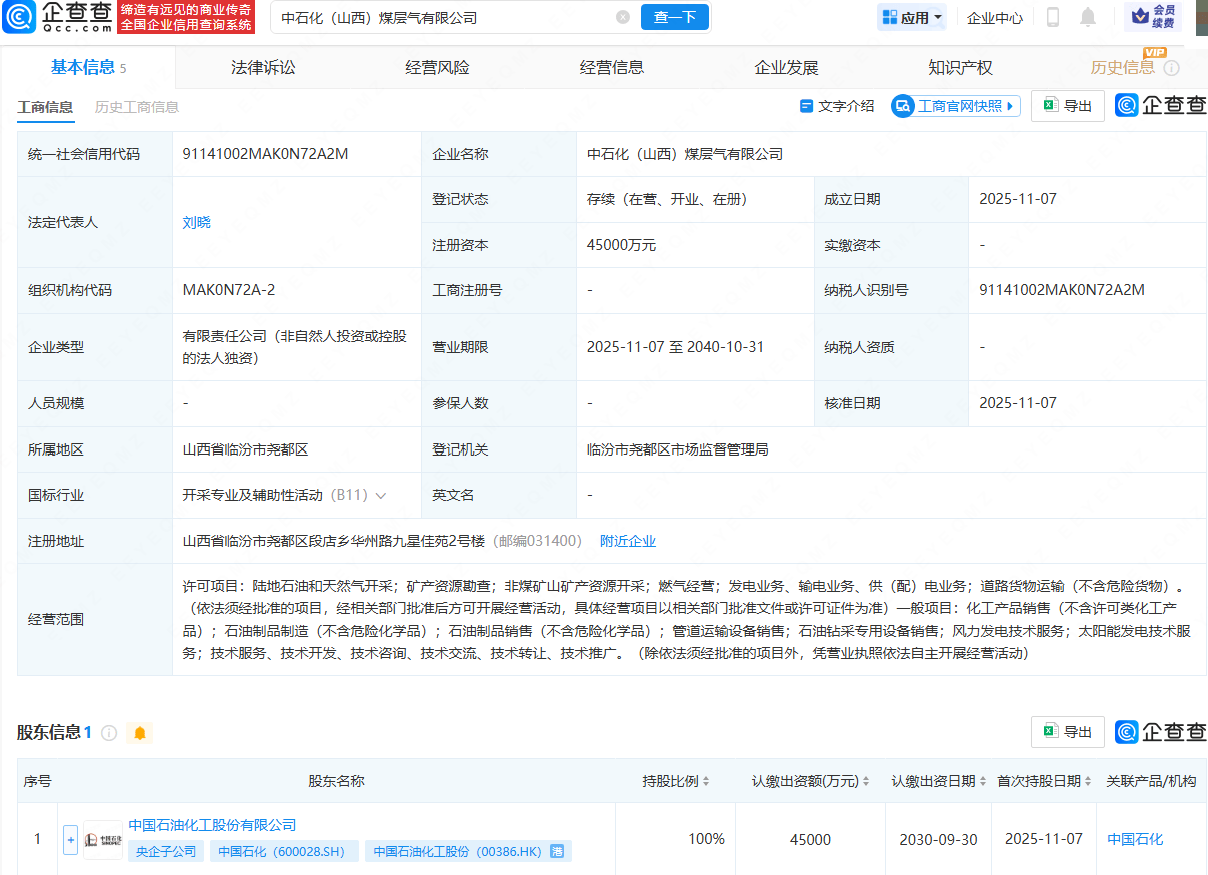Image resolution: width=1208 pixels, height=875 pixels.
Task: Click the orange bell beside 股东信息
Action: coord(140,733)
